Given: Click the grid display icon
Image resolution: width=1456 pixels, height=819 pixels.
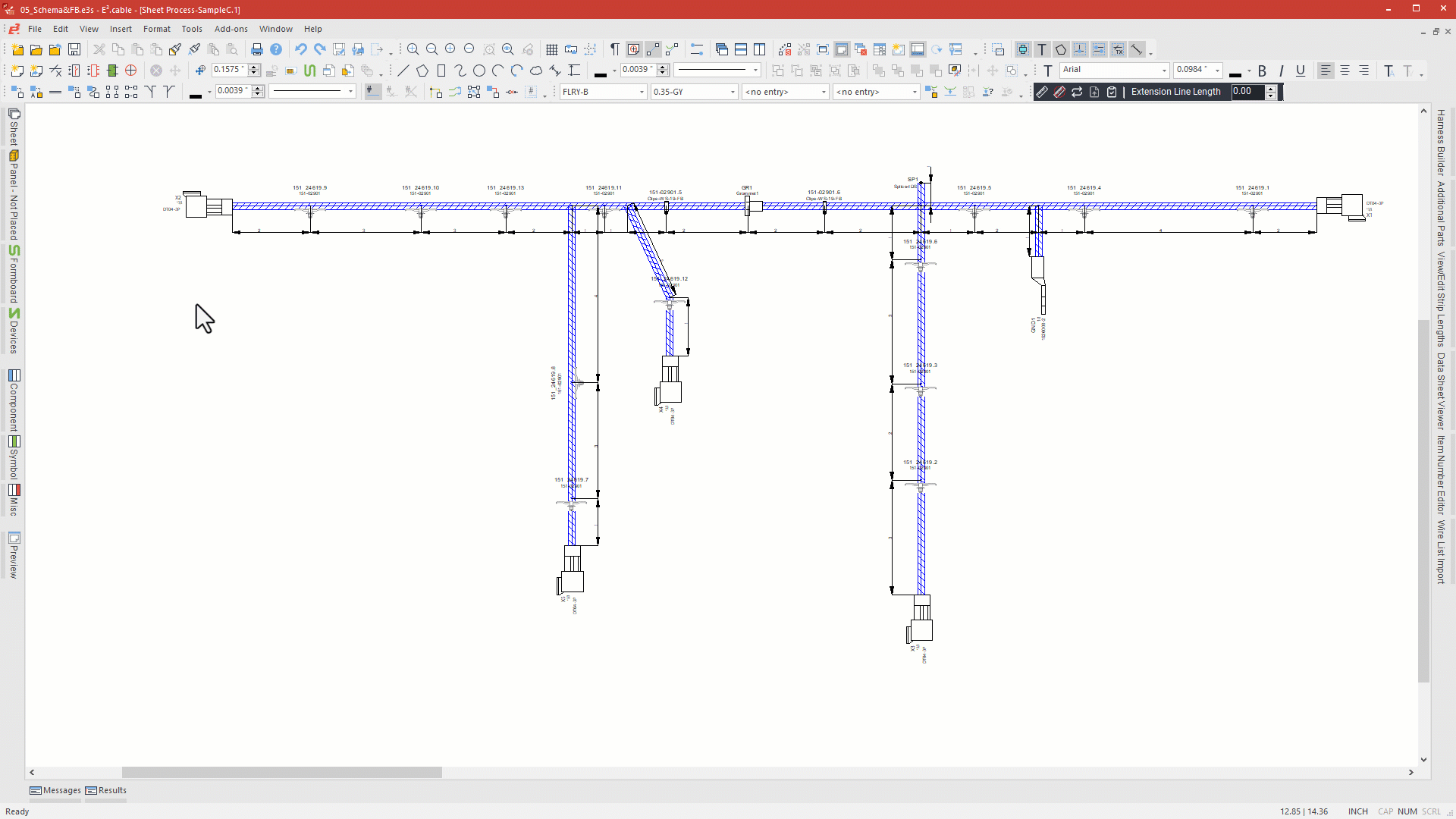Looking at the screenshot, I should click(x=552, y=49).
